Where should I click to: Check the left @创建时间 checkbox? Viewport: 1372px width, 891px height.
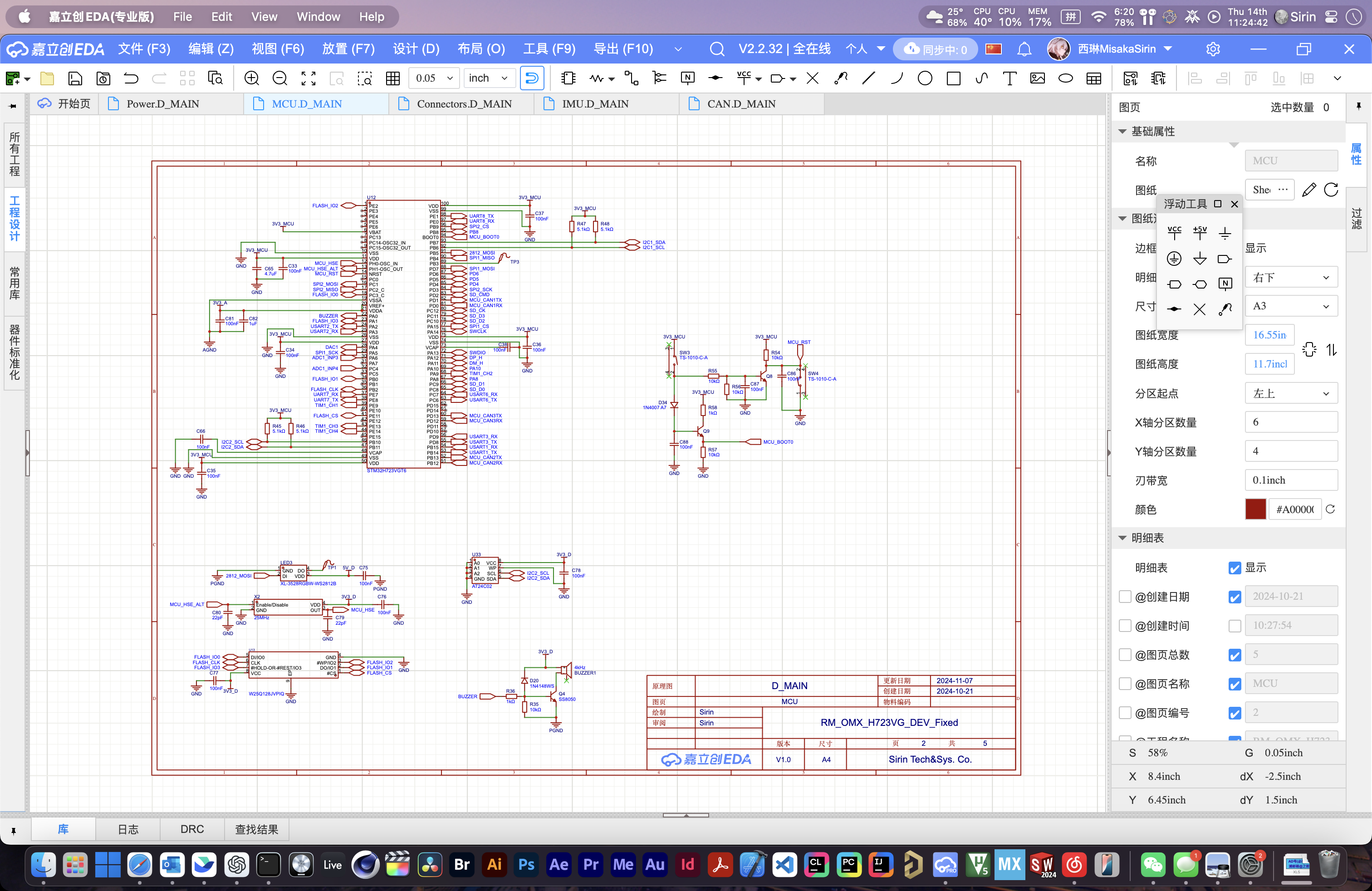coord(1125,625)
